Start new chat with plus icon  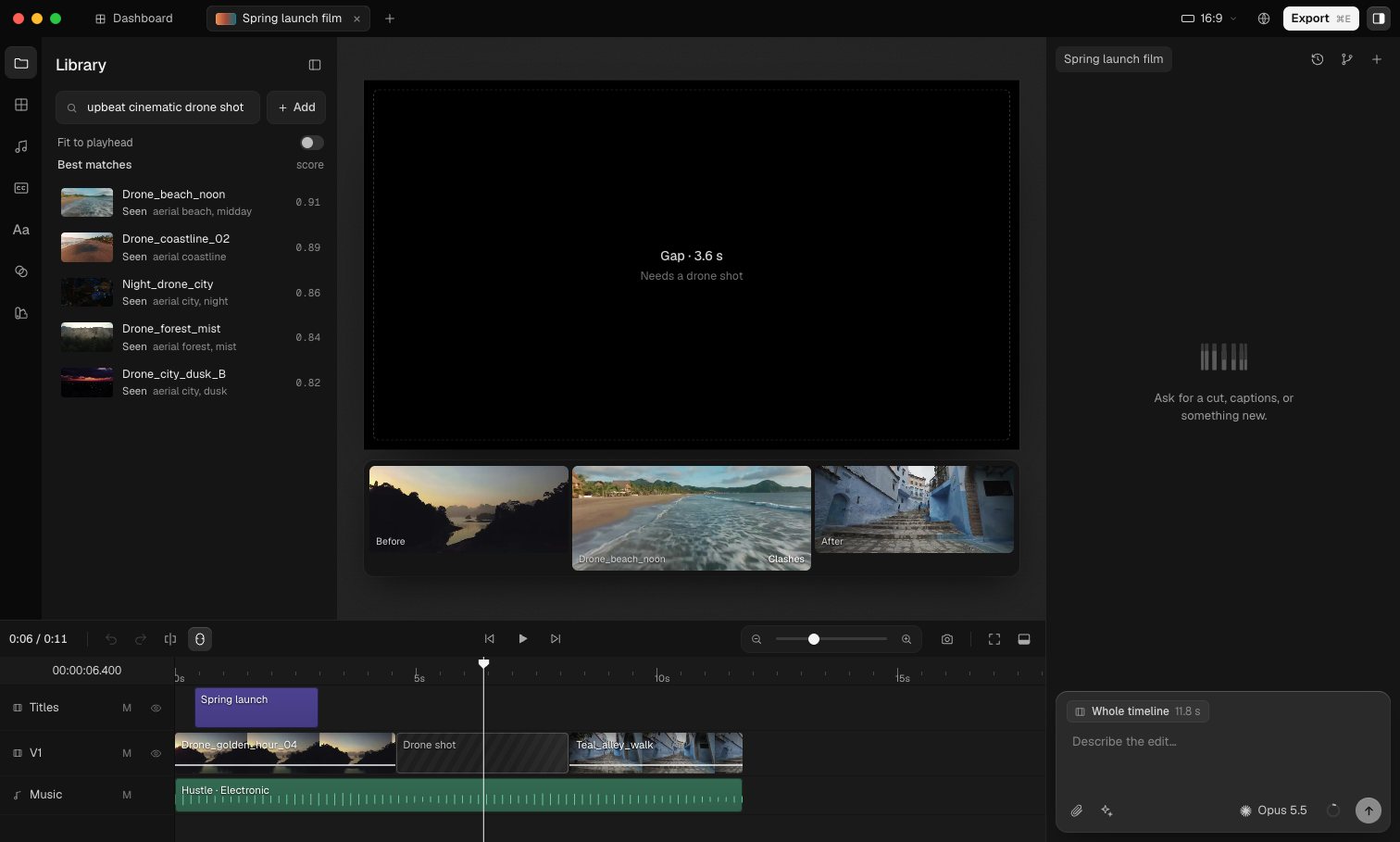[x=1377, y=59]
